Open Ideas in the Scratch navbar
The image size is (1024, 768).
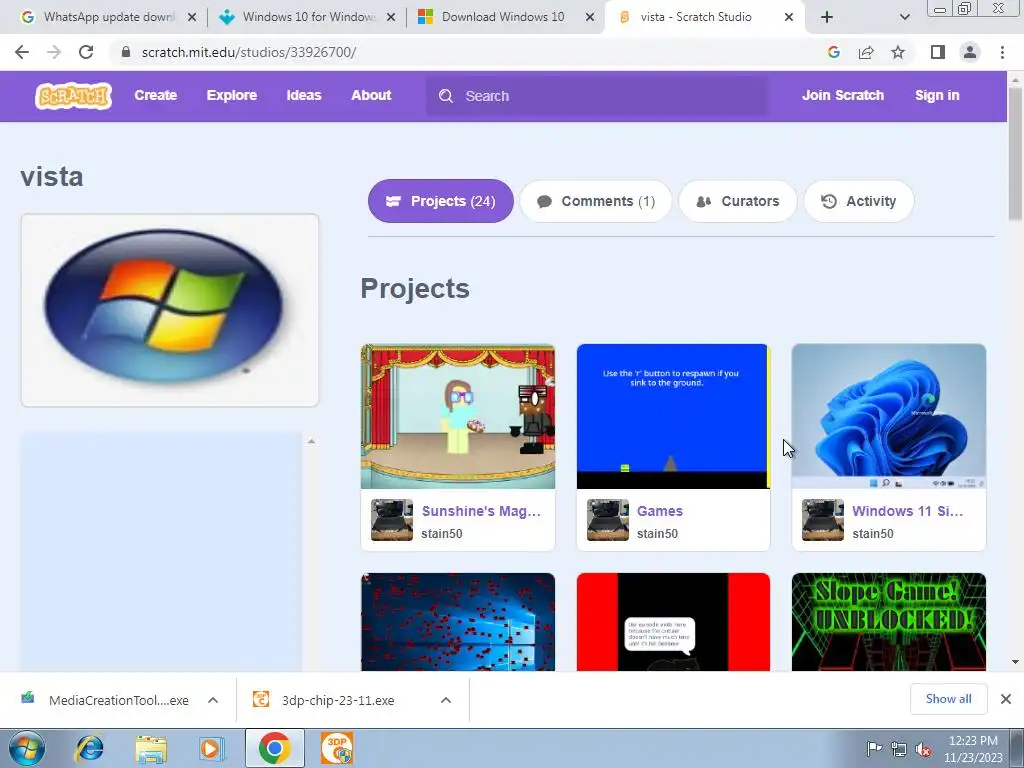[304, 95]
